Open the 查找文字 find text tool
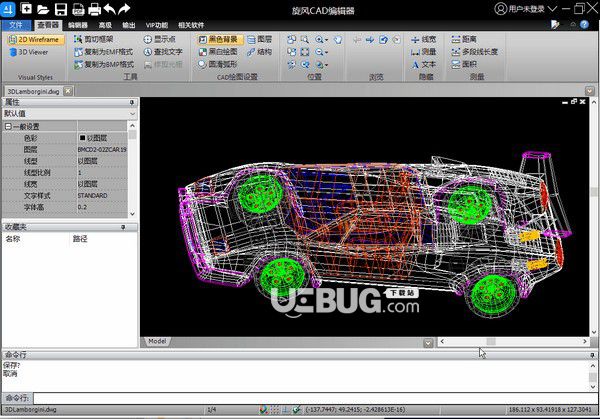 pos(163,52)
